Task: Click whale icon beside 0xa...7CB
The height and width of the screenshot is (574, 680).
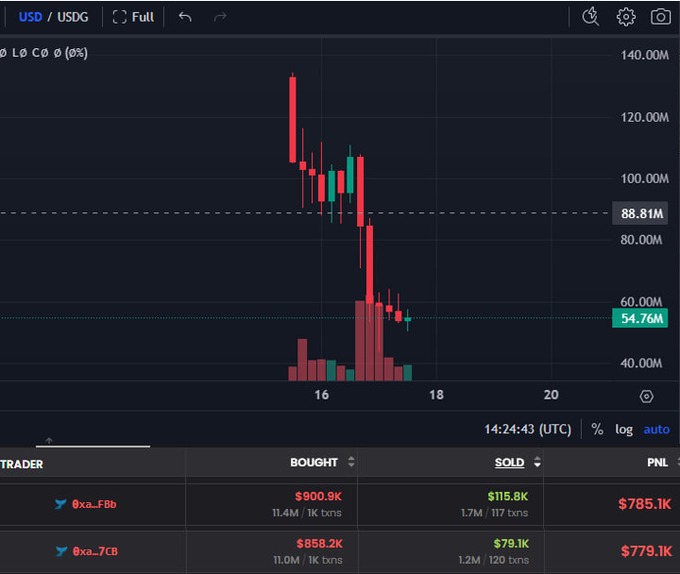Action: [62, 551]
